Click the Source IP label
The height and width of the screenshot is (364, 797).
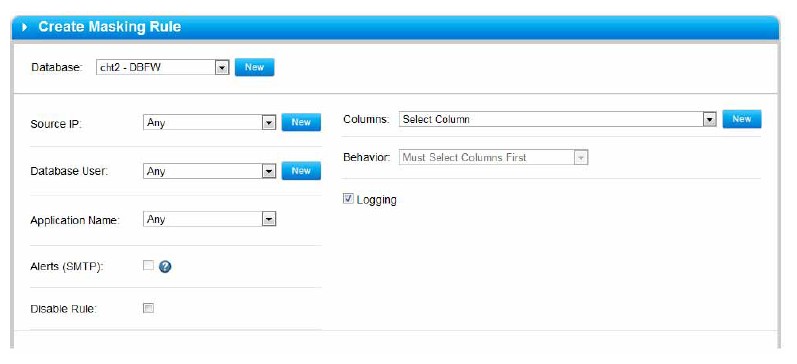(x=56, y=124)
